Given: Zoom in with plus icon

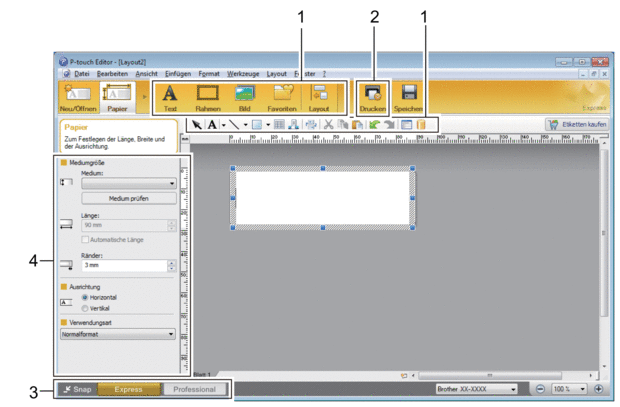Looking at the screenshot, I should click(598, 389).
